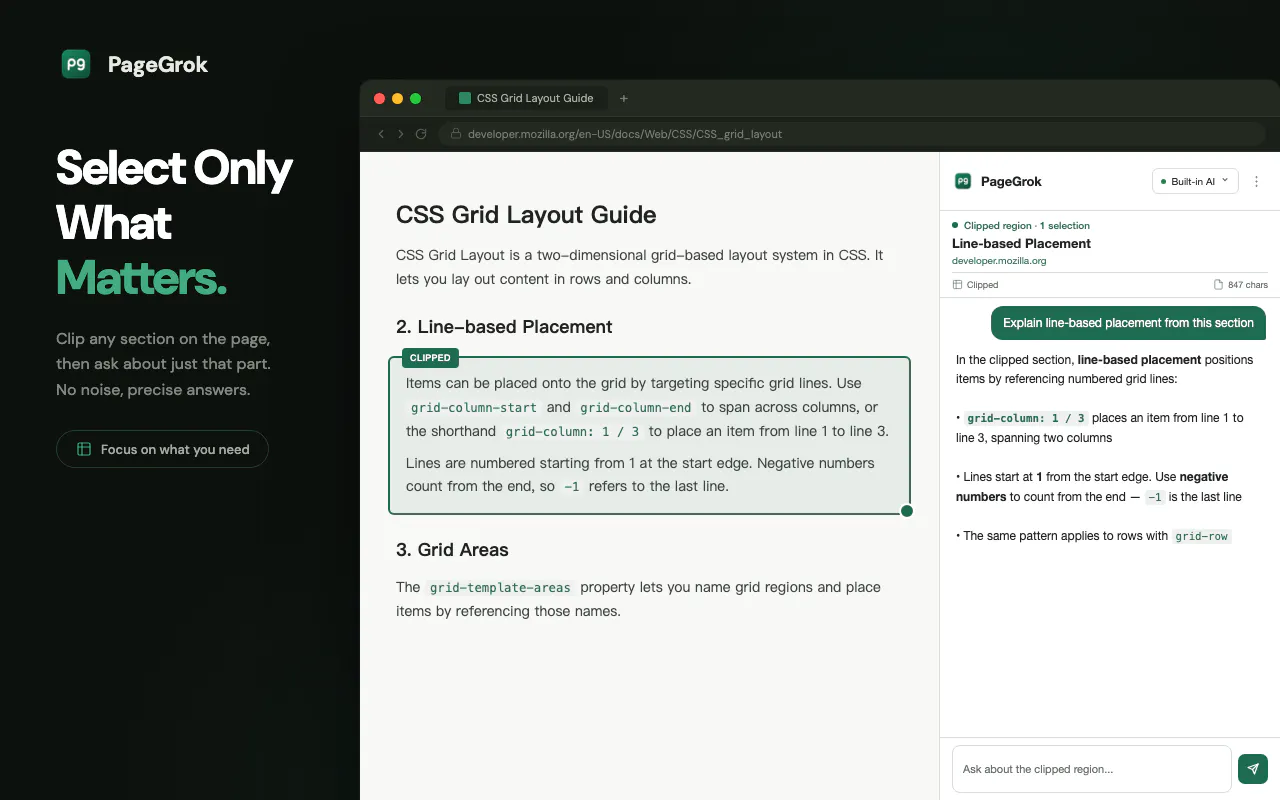
Task: Click the lock icon in the address bar
Action: coord(456,134)
